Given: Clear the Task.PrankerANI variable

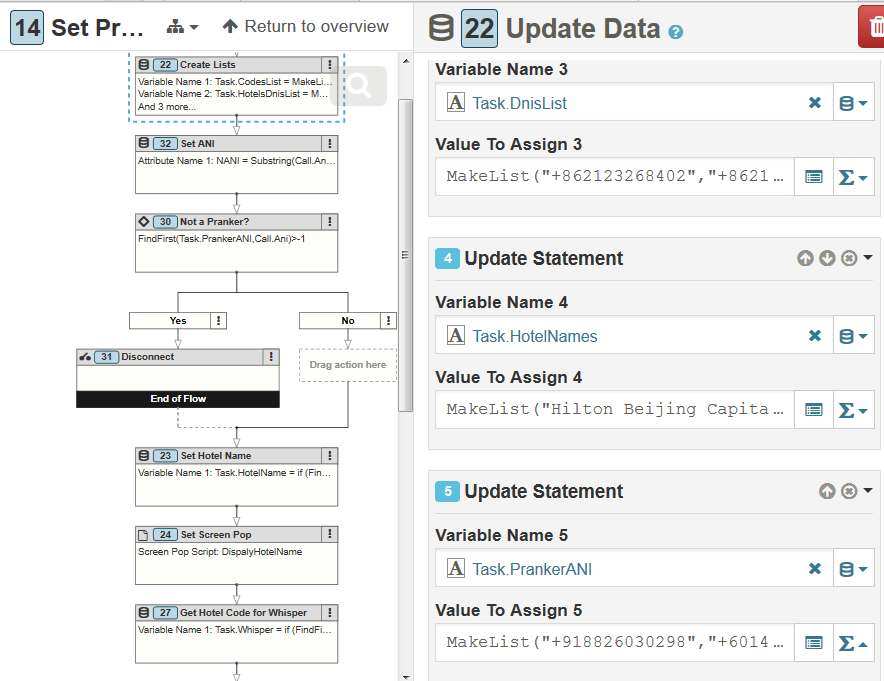Looking at the screenshot, I should point(815,569).
